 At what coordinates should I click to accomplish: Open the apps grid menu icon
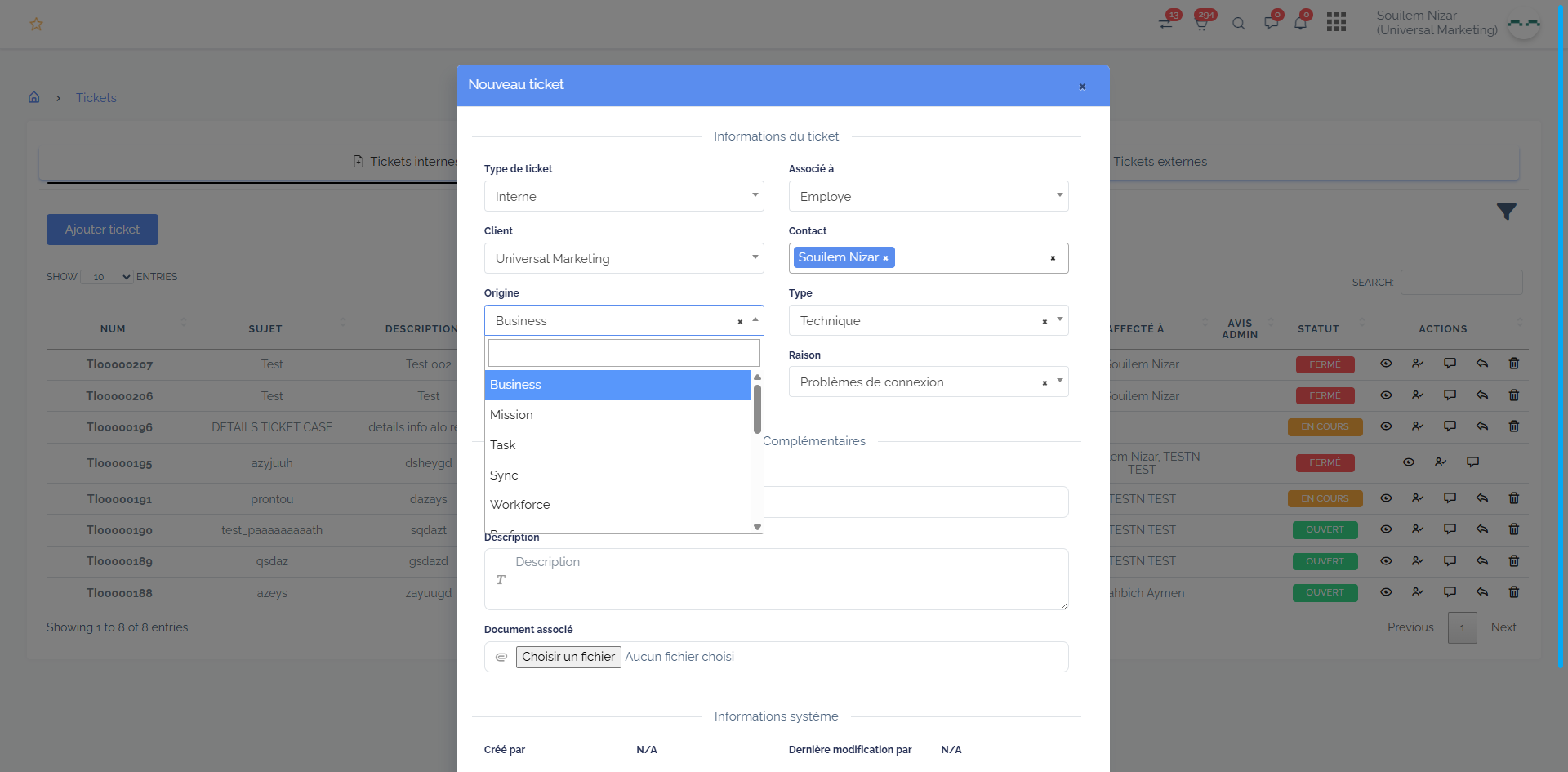click(1336, 22)
